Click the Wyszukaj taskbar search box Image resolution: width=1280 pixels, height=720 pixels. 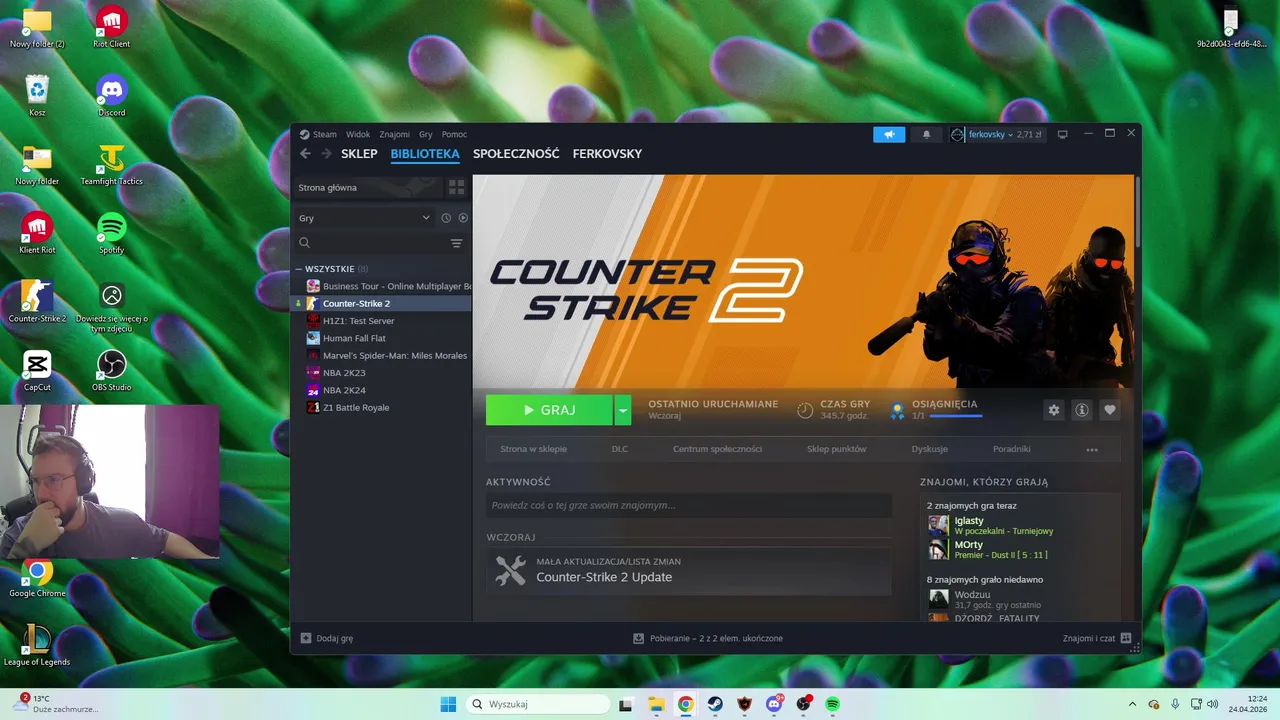538,704
